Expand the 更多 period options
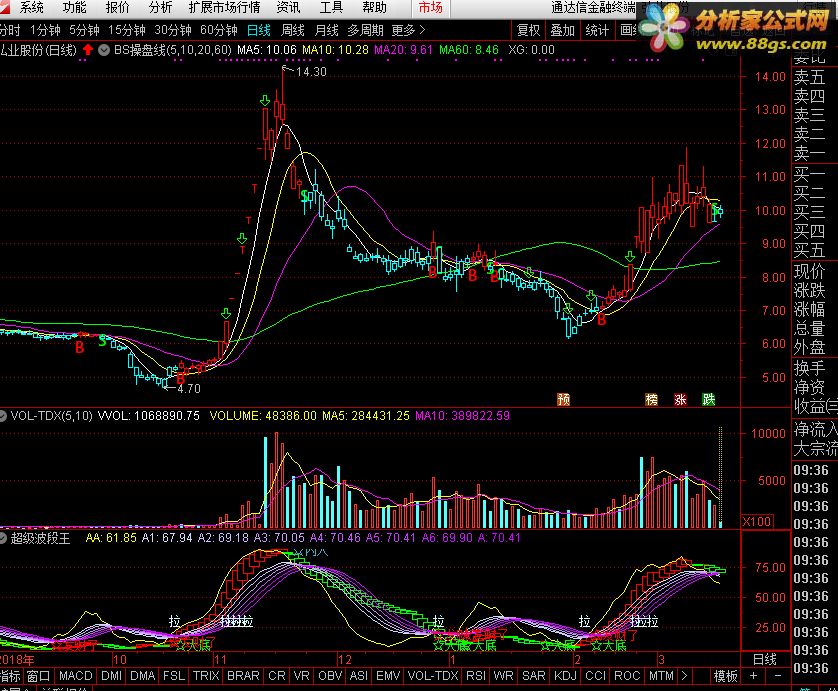Screen dimensions: 838x691 click(x=408, y=30)
